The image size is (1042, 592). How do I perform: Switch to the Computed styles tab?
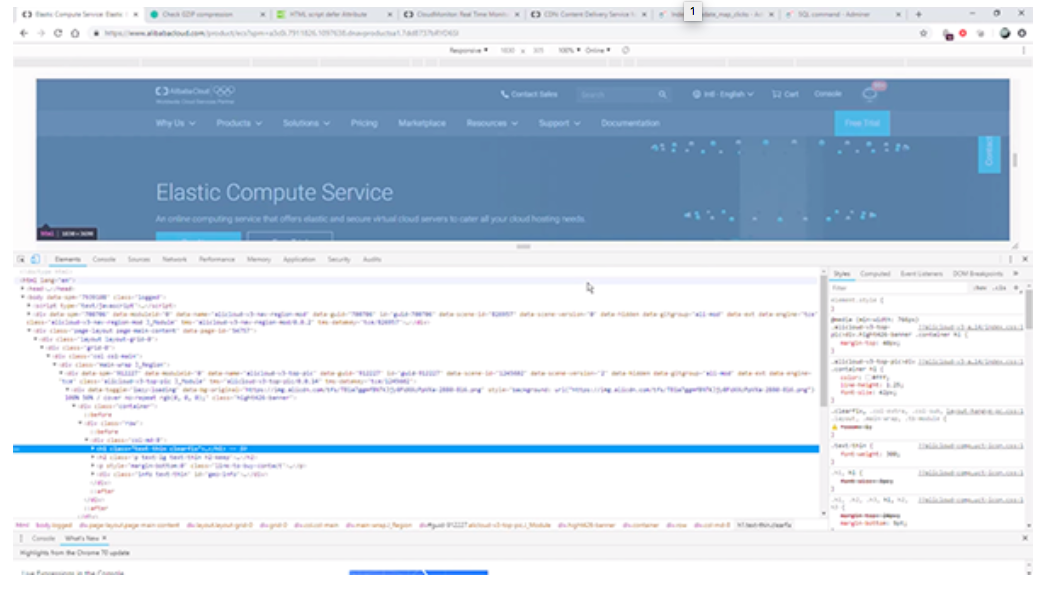click(x=875, y=273)
